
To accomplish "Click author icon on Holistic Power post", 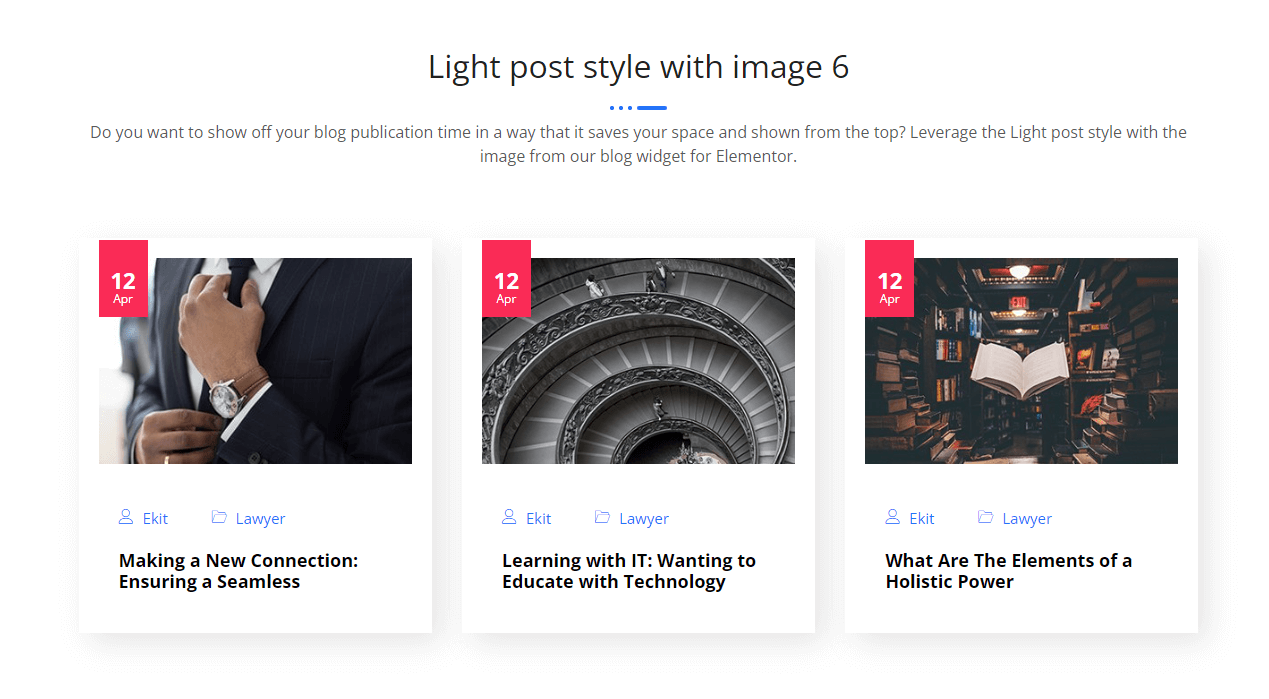I will (892, 517).
